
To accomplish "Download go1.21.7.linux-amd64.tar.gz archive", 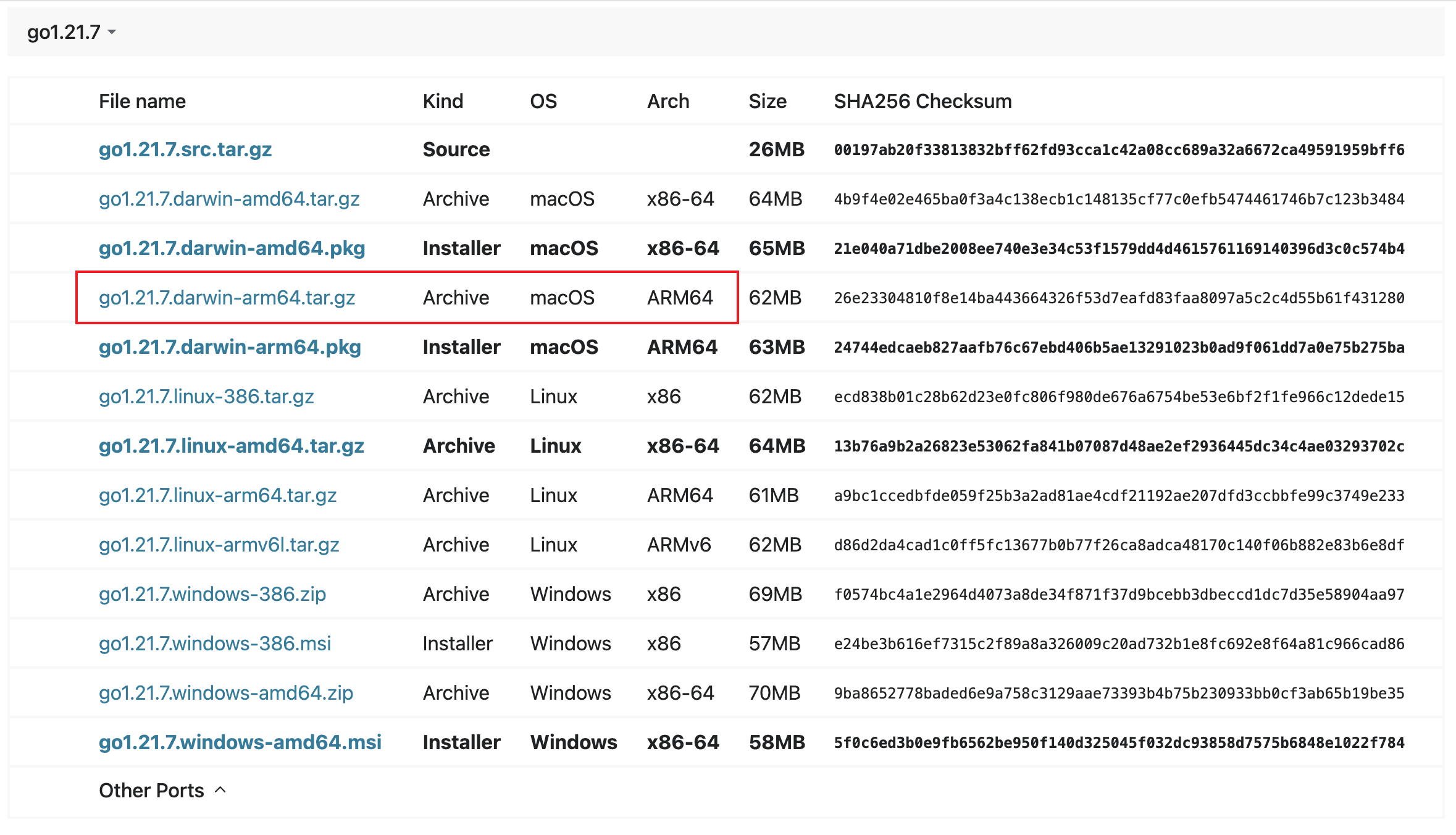I will coord(231,446).
